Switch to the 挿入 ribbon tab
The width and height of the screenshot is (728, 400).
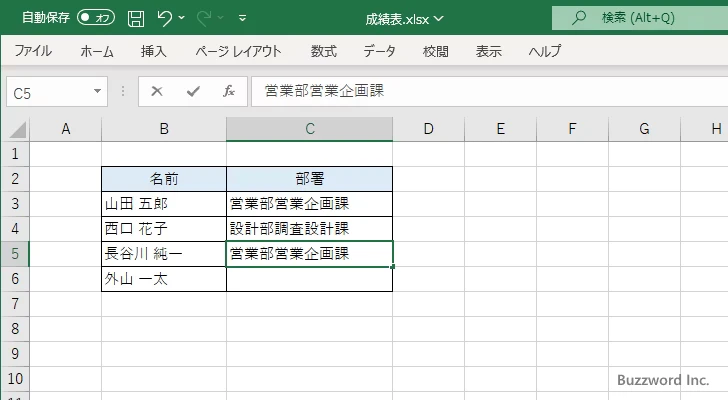click(x=153, y=51)
